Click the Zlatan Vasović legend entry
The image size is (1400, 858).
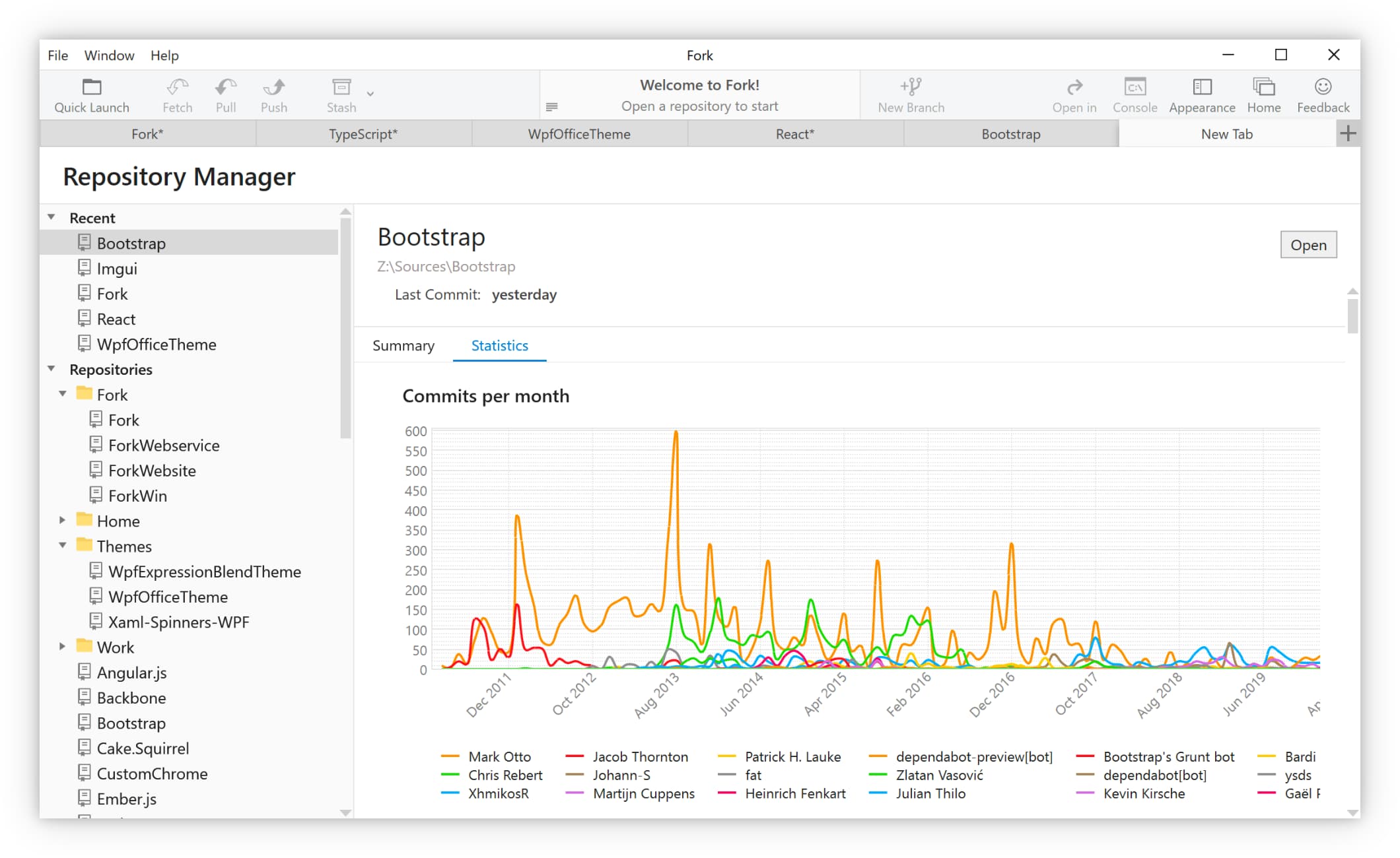tap(927, 775)
